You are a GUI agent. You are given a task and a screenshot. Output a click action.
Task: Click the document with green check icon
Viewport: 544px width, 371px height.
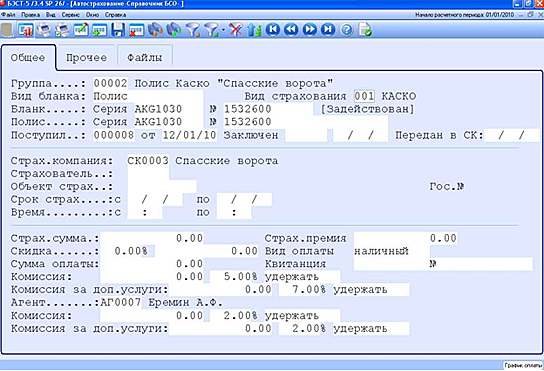(x=365, y=30)
